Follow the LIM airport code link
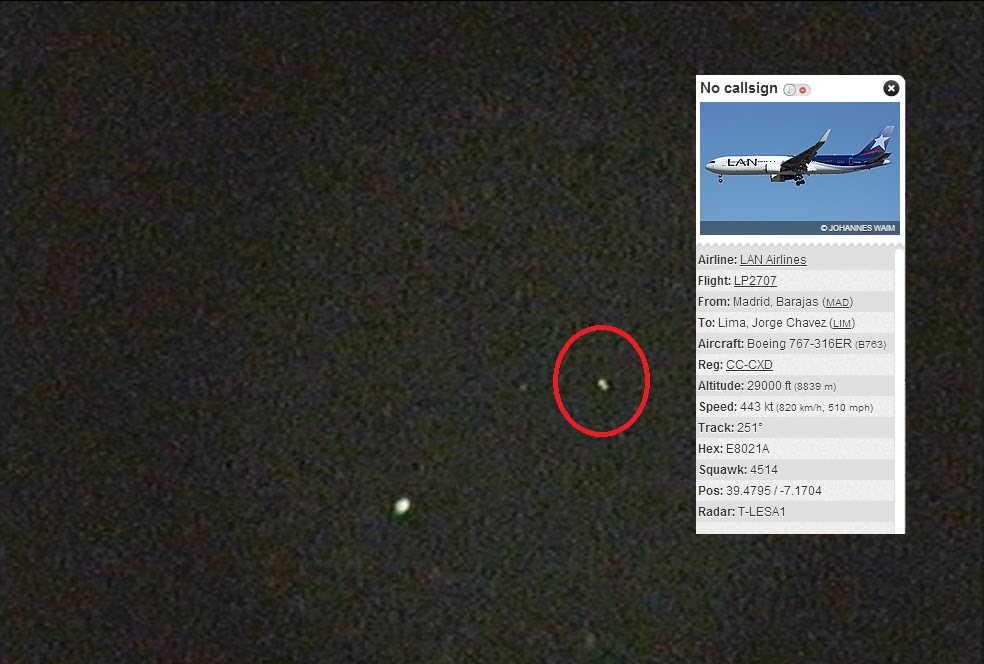This screenshot has width=984, height=664. click(x=842, y=324)
